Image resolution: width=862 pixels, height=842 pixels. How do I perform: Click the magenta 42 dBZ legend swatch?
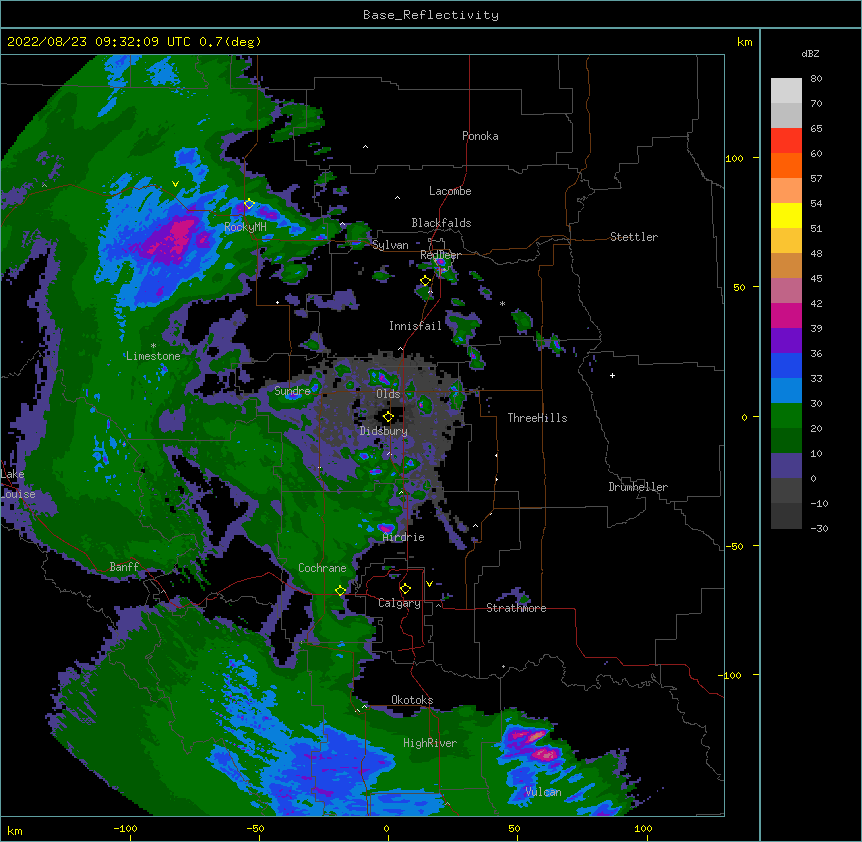click(786, 315)
